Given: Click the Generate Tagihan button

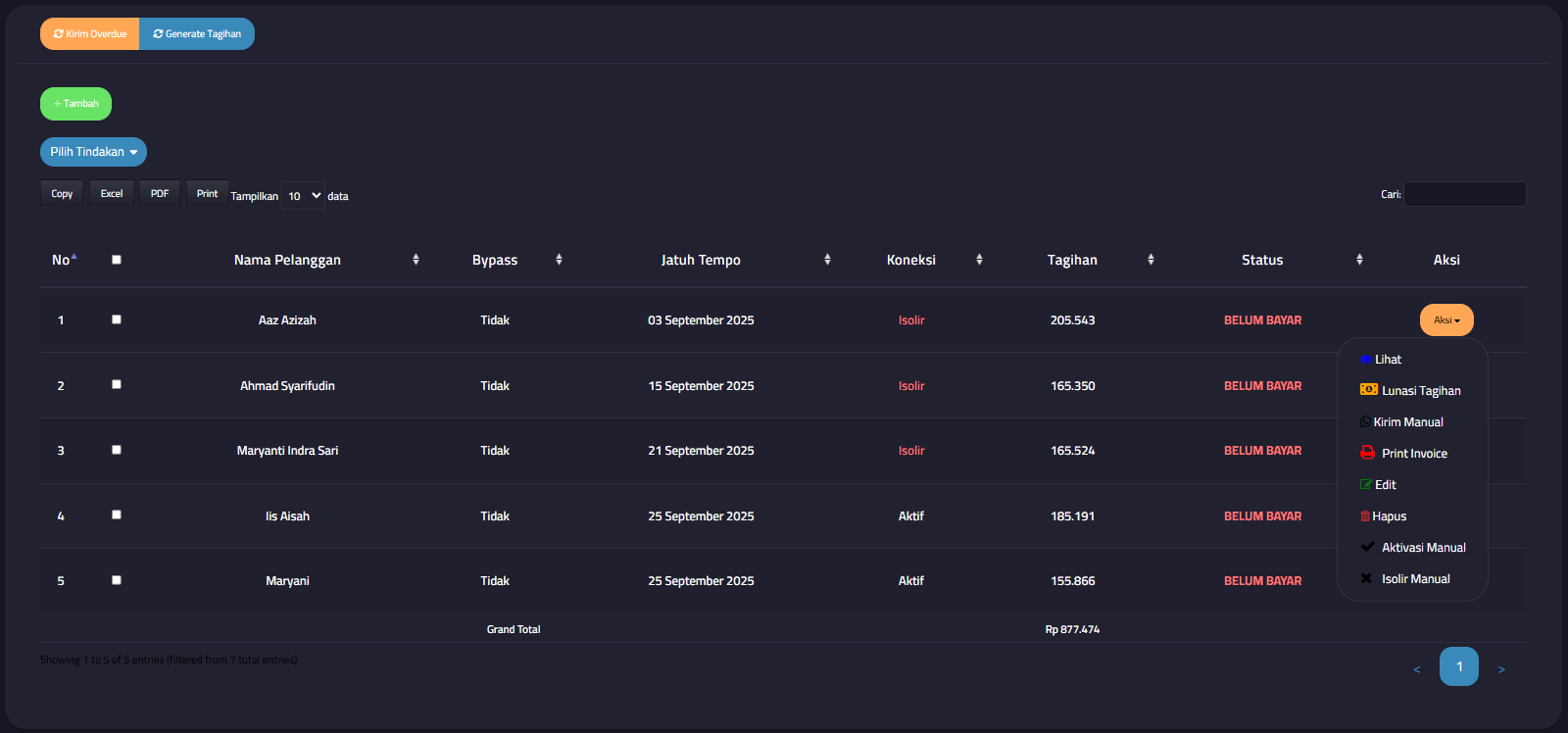Looking at the screenshot, I should (197, 34).
